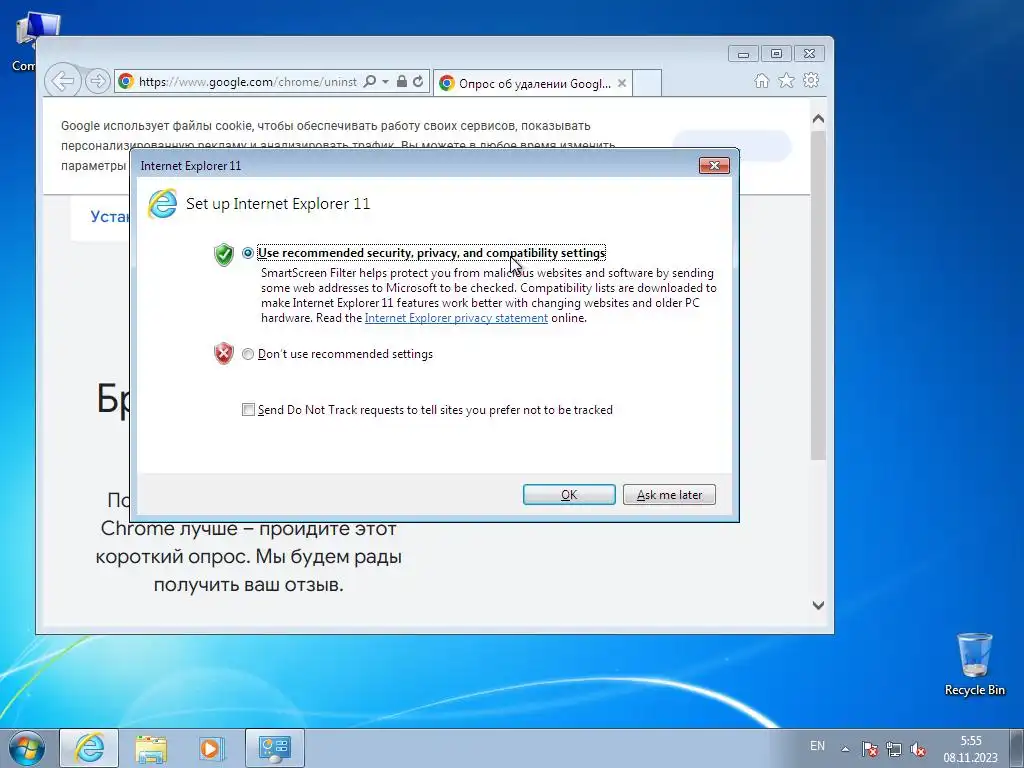Close the Internet Explorer 11 setup dialog
1024x768 pixels.
coord(714,165)
